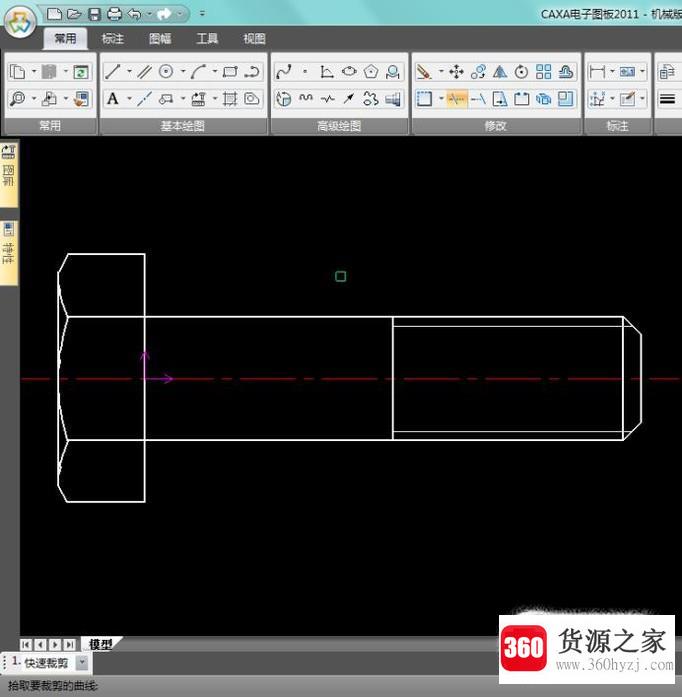The width and height of the screenshot is (682, 697).
Task: Open the CAXA application menu button
Action: point(20,21)
